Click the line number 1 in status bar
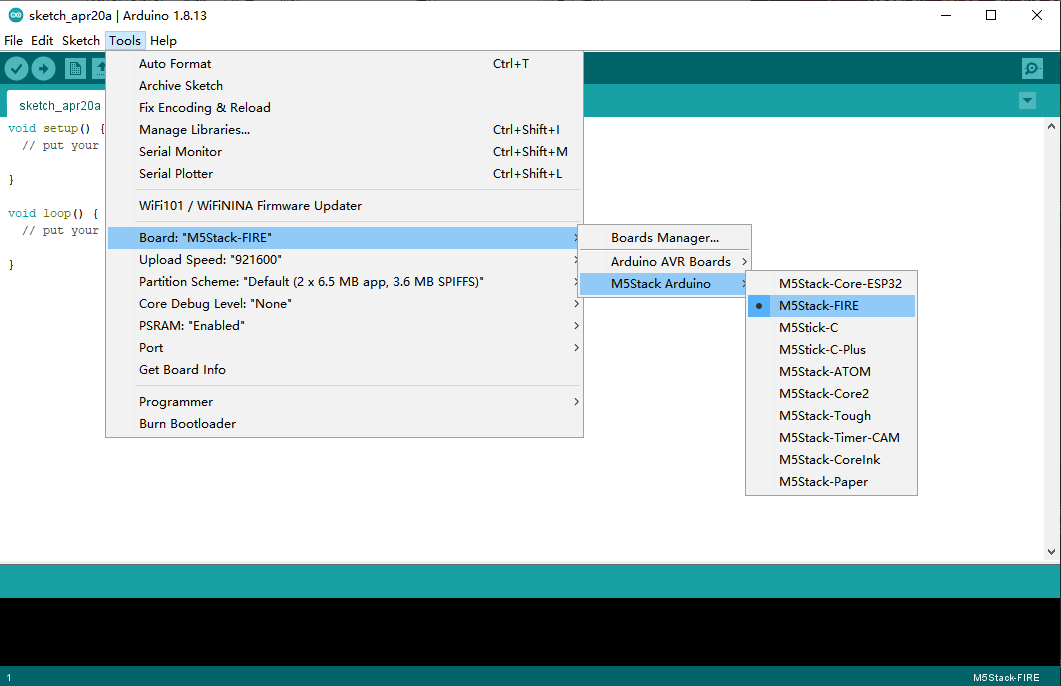This screenshot has width=1061, height=686. tap(9, 677)
